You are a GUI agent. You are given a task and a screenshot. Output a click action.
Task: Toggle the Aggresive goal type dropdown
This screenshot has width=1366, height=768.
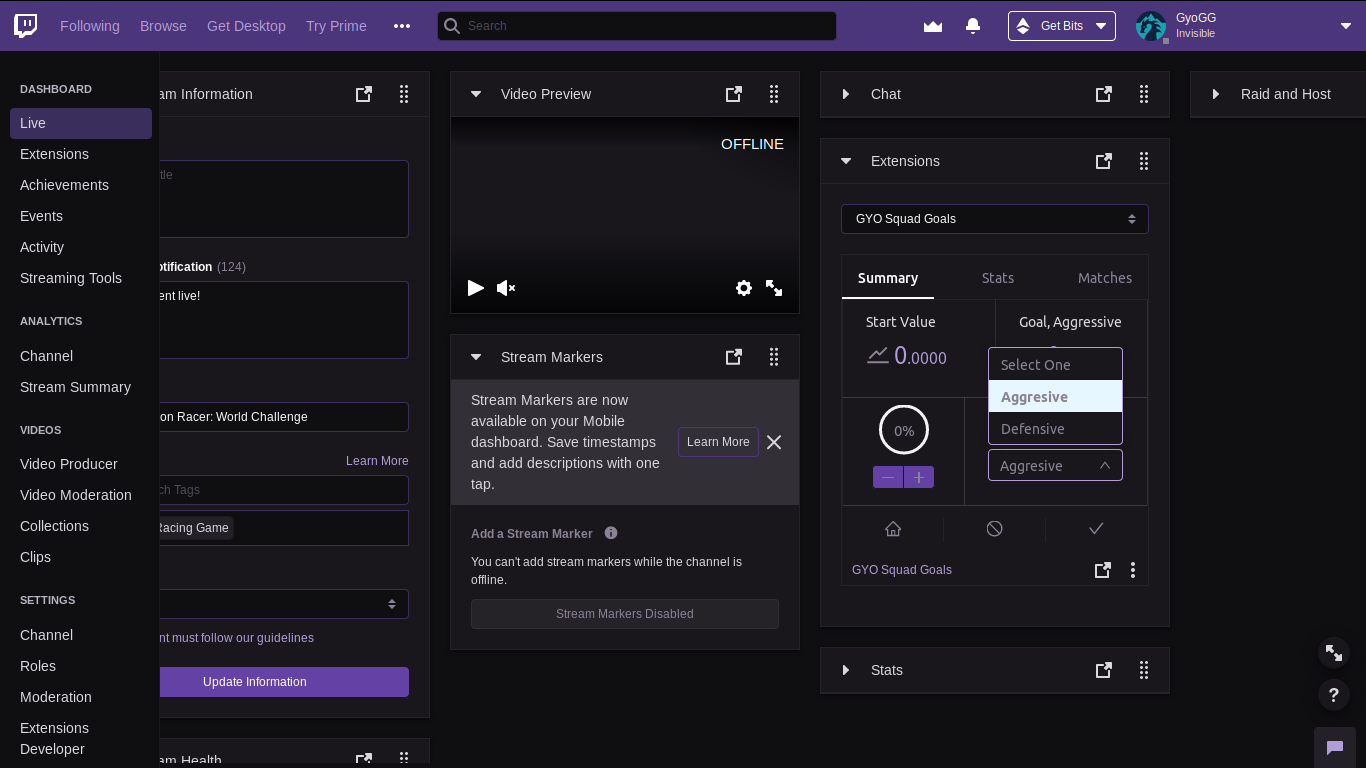click(1055, 465)
